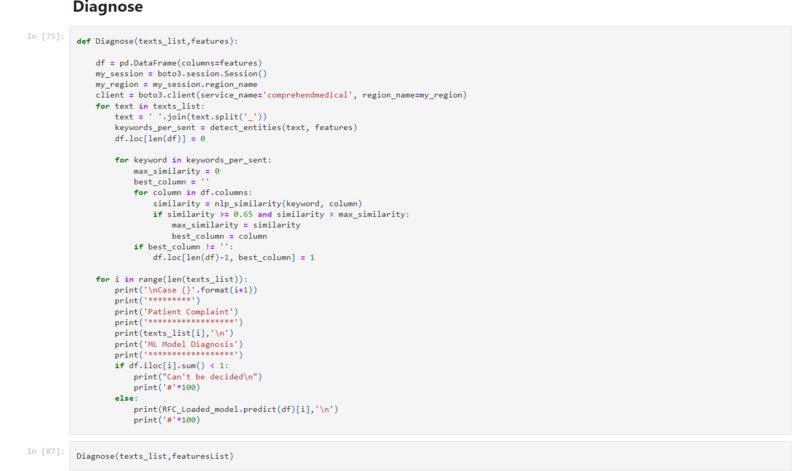Click the boto3.session.Session() line
This screenshot has height=471, width=806.
point(181,74)
